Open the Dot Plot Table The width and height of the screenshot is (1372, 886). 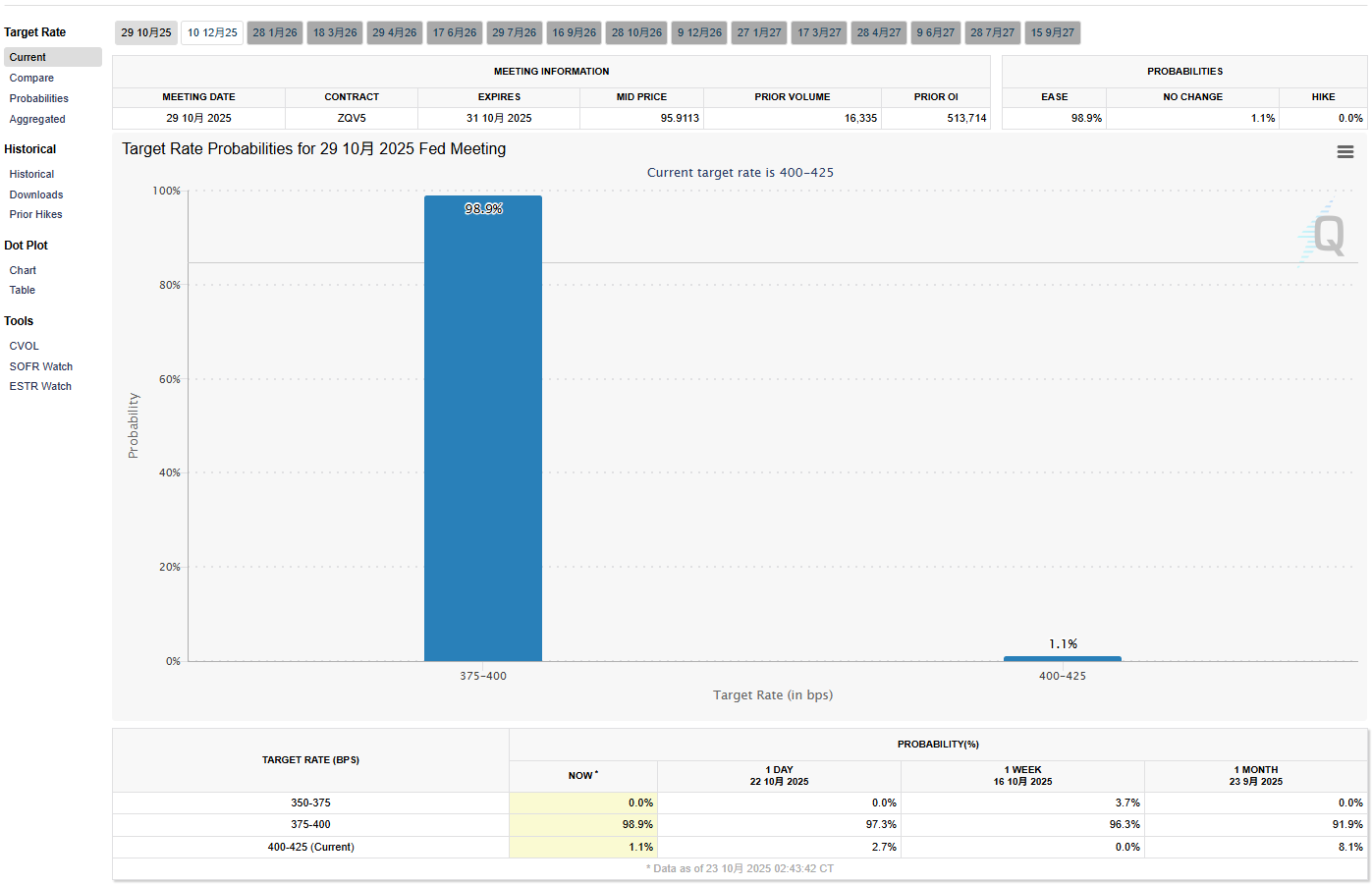pyautogui.click(x=23, y=290)
